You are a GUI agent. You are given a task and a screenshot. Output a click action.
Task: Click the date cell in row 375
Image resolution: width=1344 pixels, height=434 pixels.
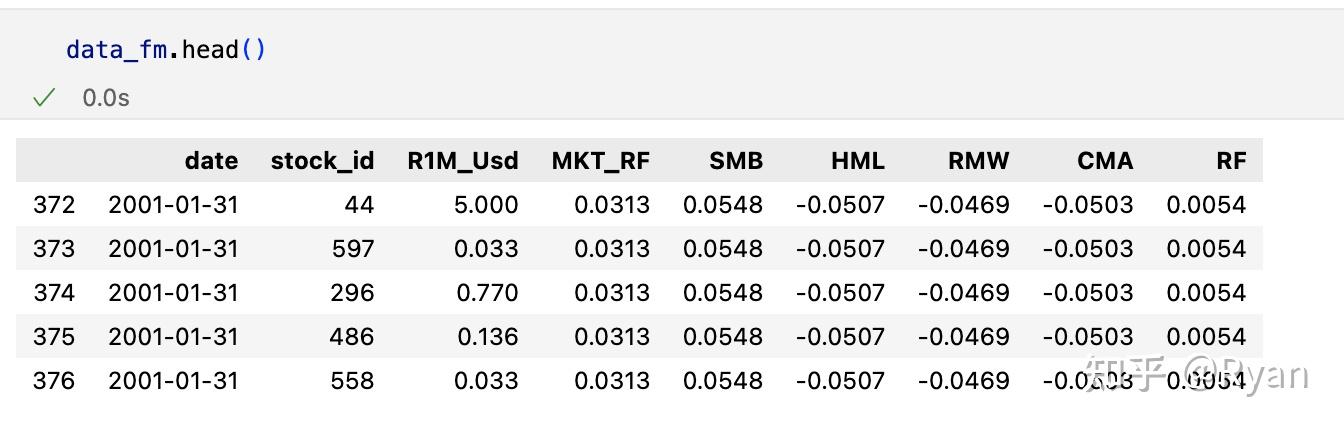click(173, 337)
